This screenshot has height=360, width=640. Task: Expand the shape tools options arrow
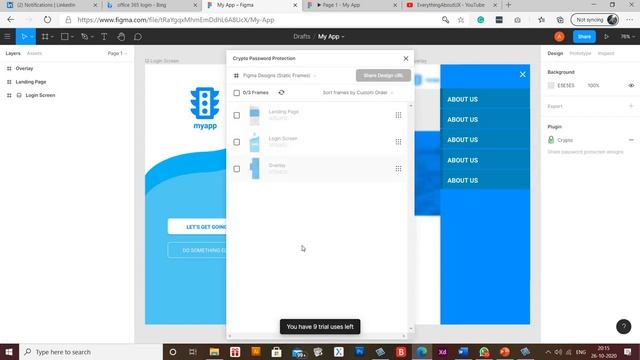72,37
